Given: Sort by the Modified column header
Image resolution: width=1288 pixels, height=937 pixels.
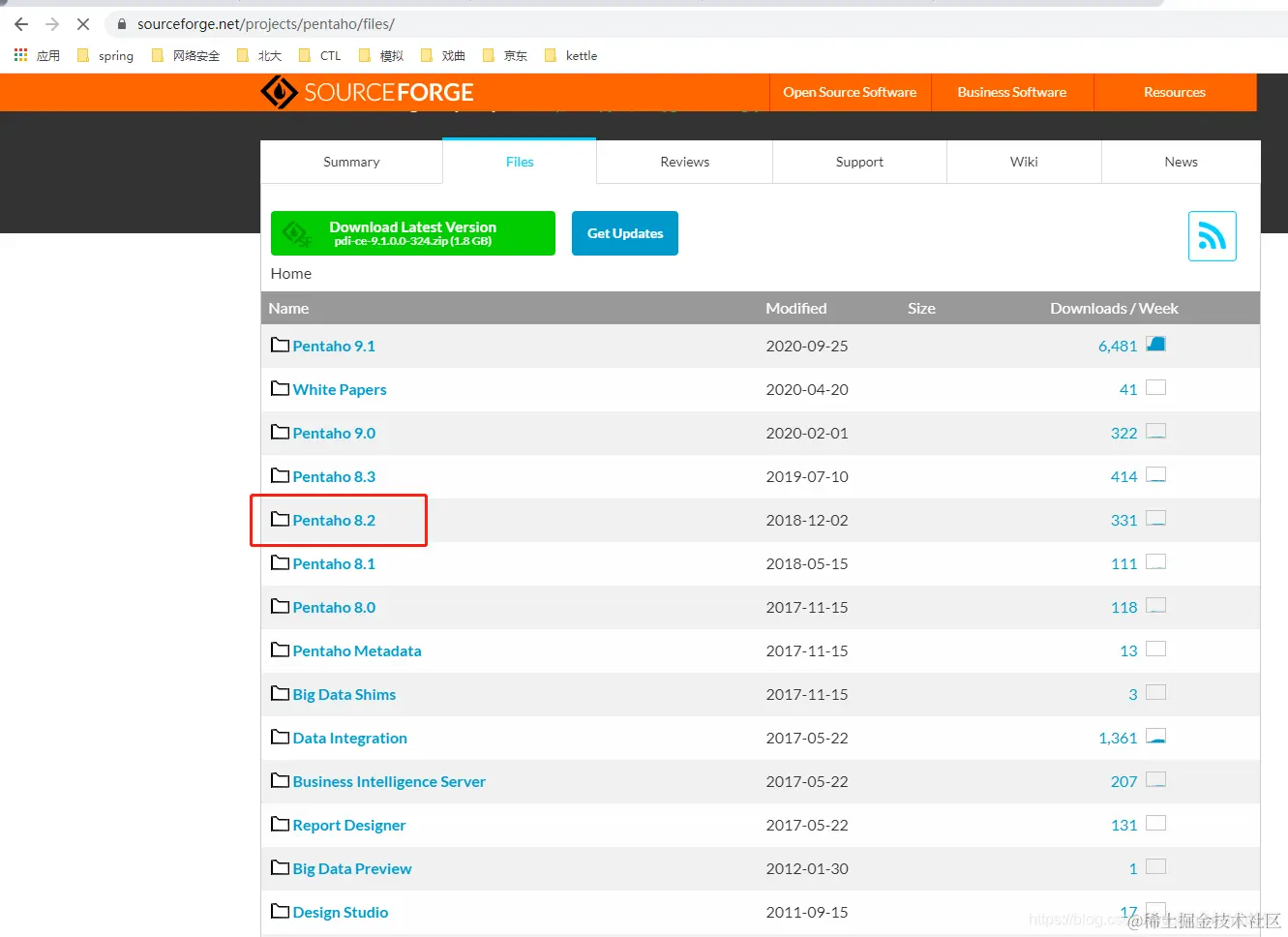Looking at the screenshot, I should click(796, 308).
